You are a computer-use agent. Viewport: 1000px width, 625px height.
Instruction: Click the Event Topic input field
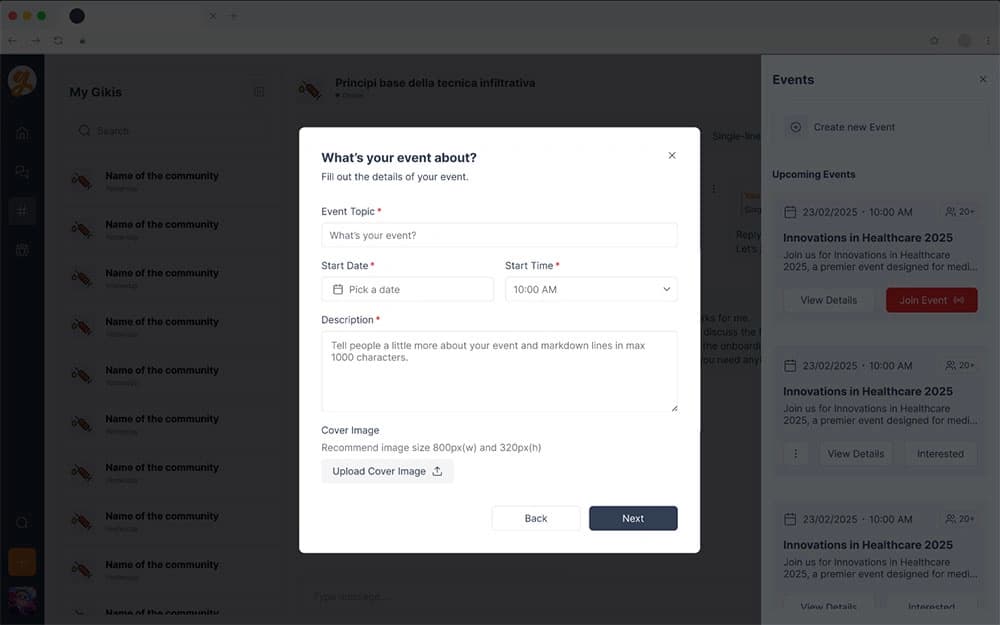[x=499, y=234]
